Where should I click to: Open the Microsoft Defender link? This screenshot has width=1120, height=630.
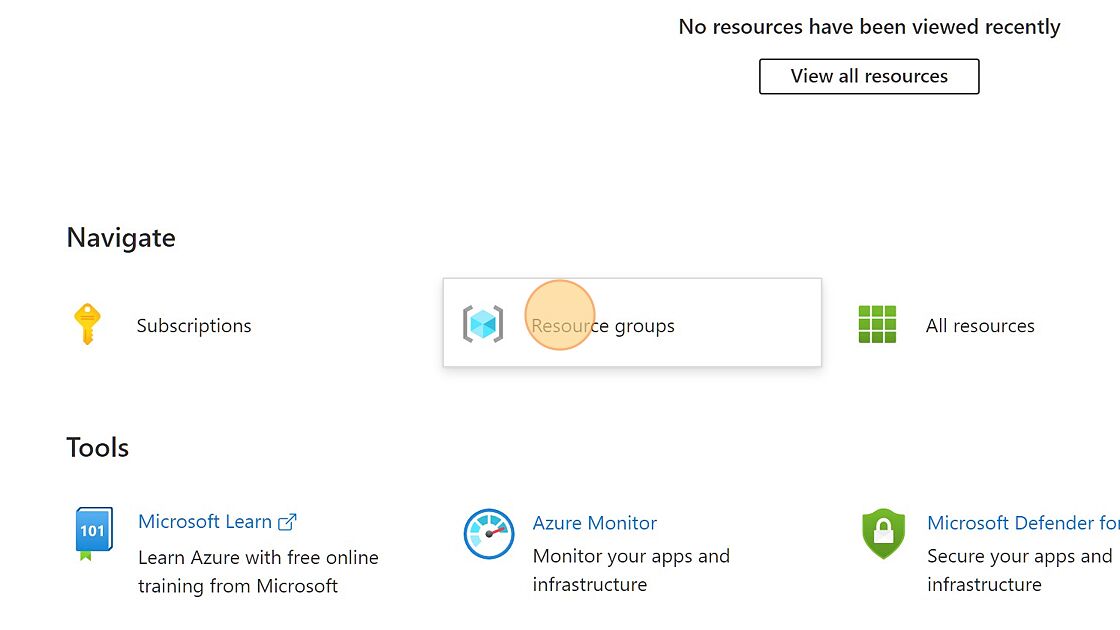pyautogui.click(x=1023, y=523)
